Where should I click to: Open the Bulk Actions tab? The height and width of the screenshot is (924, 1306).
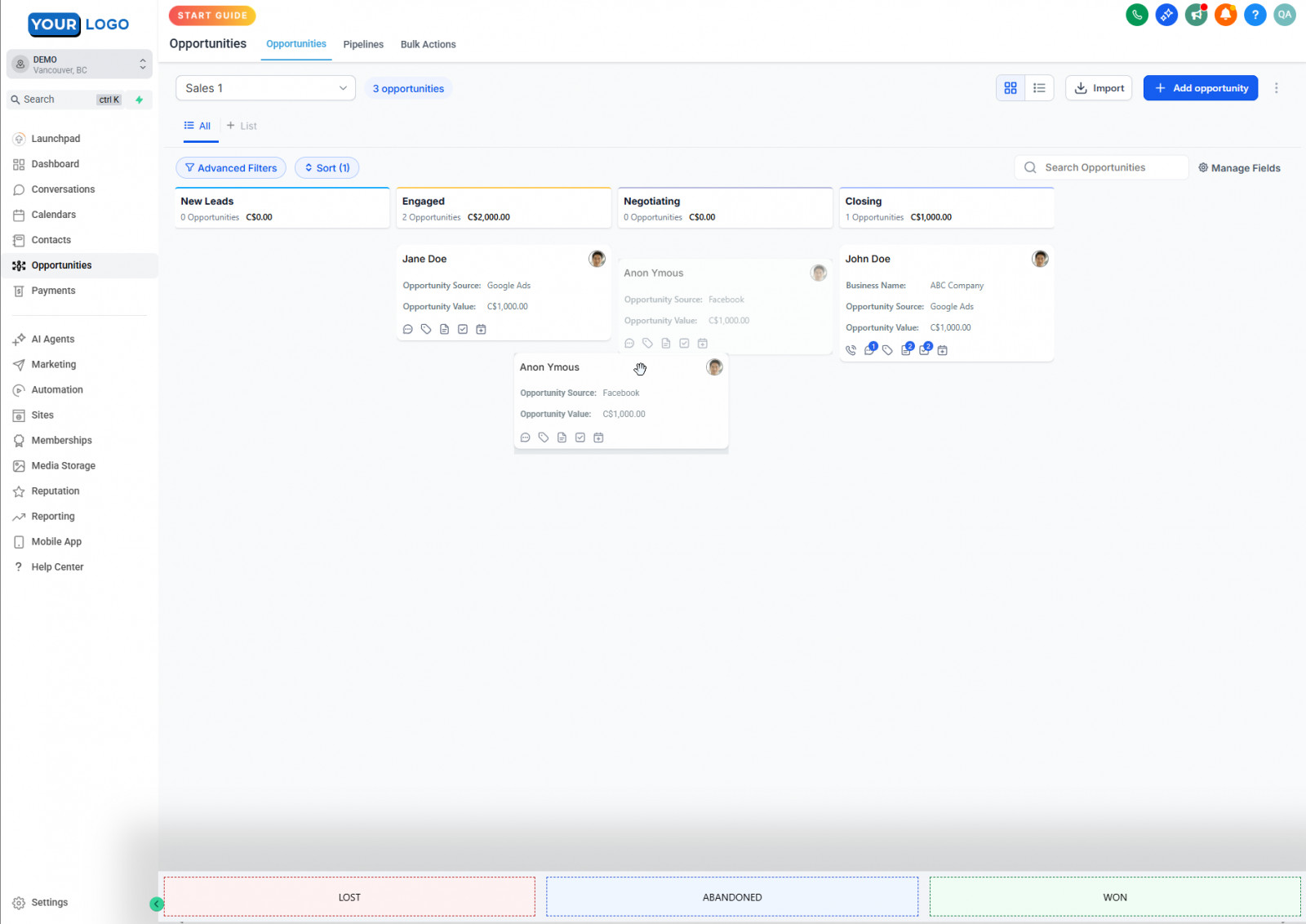click(428, 45)
